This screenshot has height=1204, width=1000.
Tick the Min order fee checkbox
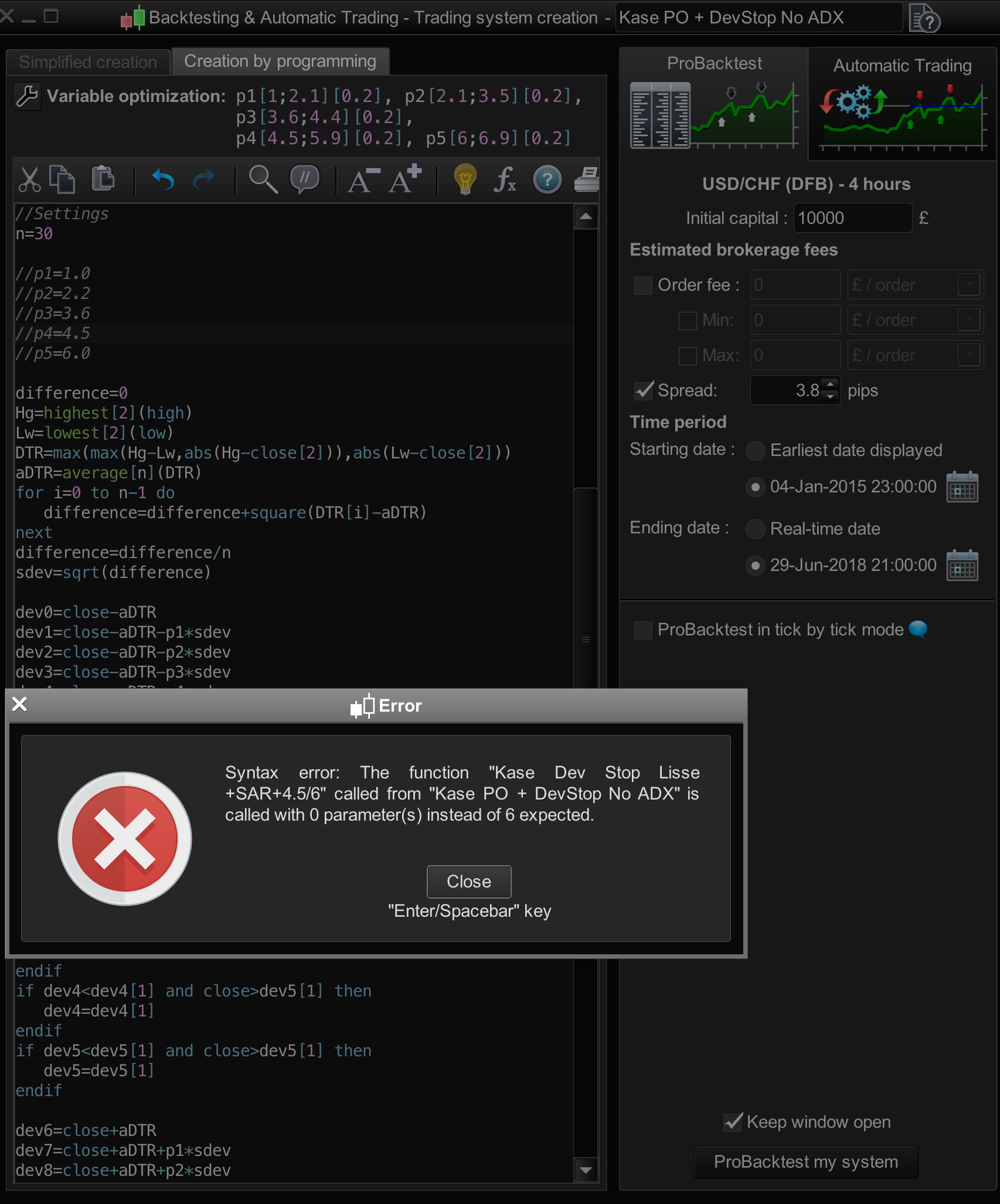click(687, 321)
